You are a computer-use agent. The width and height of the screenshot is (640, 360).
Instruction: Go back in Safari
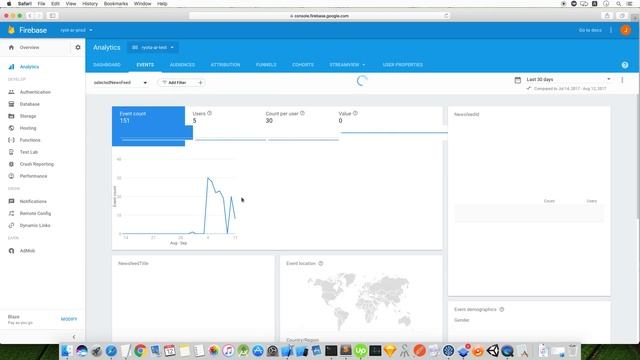pos(30,16)
